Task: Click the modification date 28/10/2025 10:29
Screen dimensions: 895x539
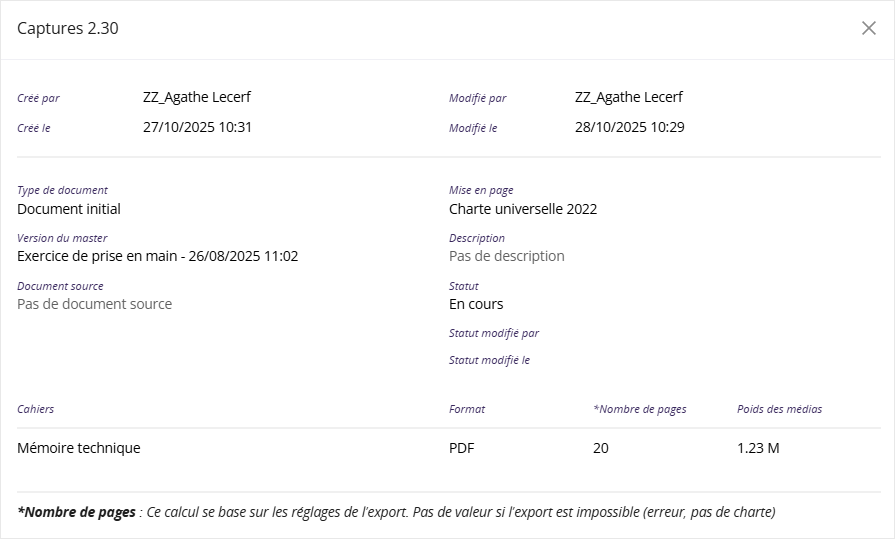Action: 629,127
